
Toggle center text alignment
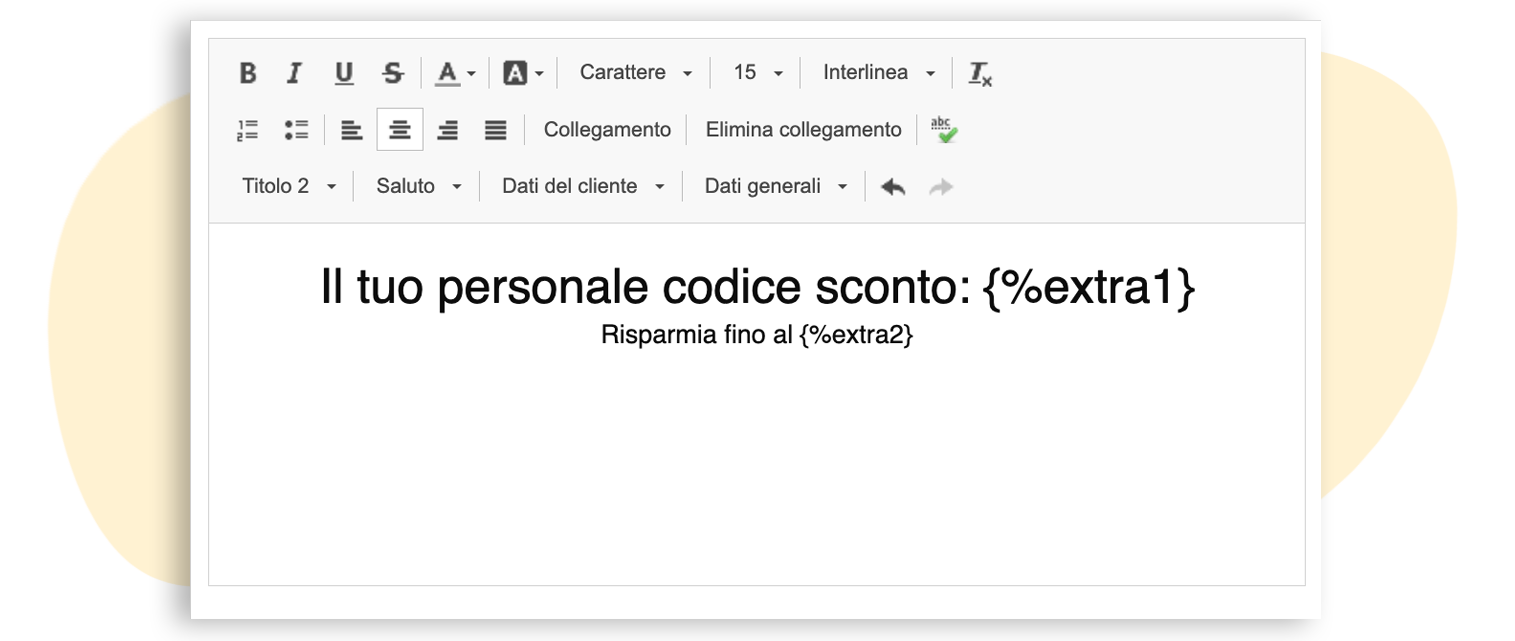tap(400, 130)
